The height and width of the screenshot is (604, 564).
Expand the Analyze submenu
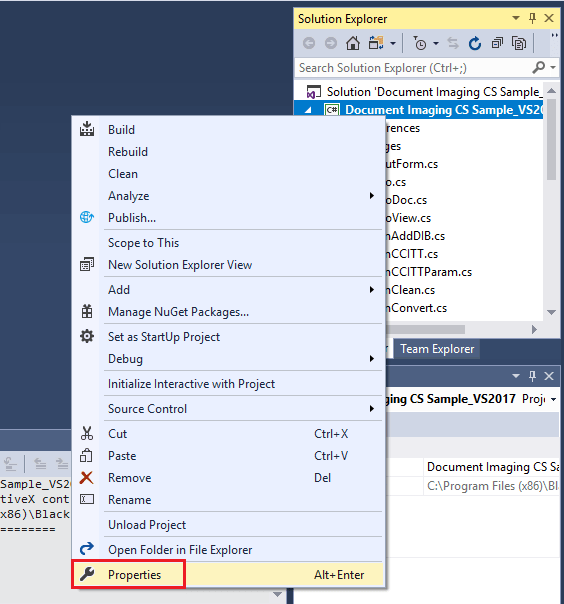coord(372,196)
